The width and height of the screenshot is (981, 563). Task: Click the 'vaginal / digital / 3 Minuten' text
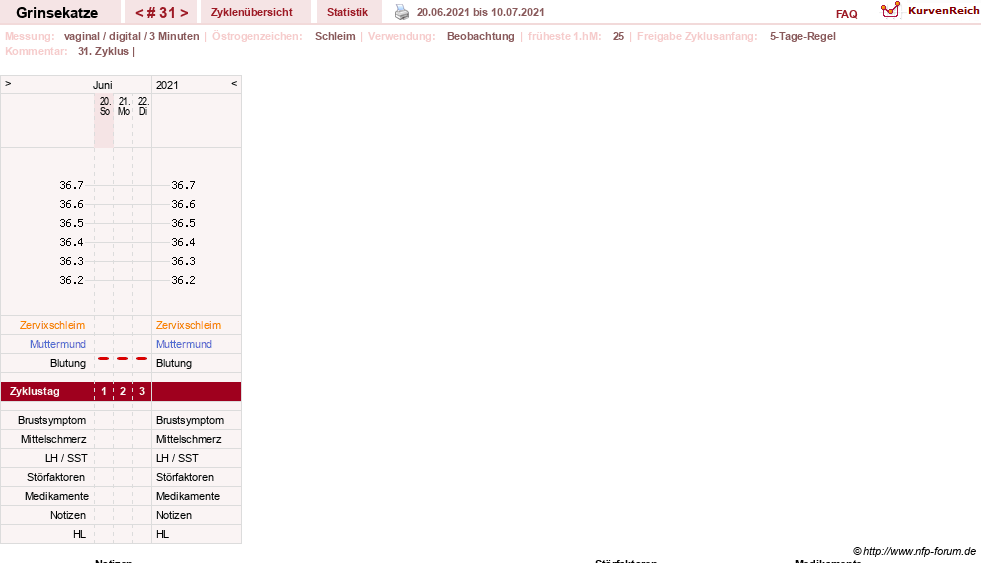pyautogui.click(x=131, y=36)
